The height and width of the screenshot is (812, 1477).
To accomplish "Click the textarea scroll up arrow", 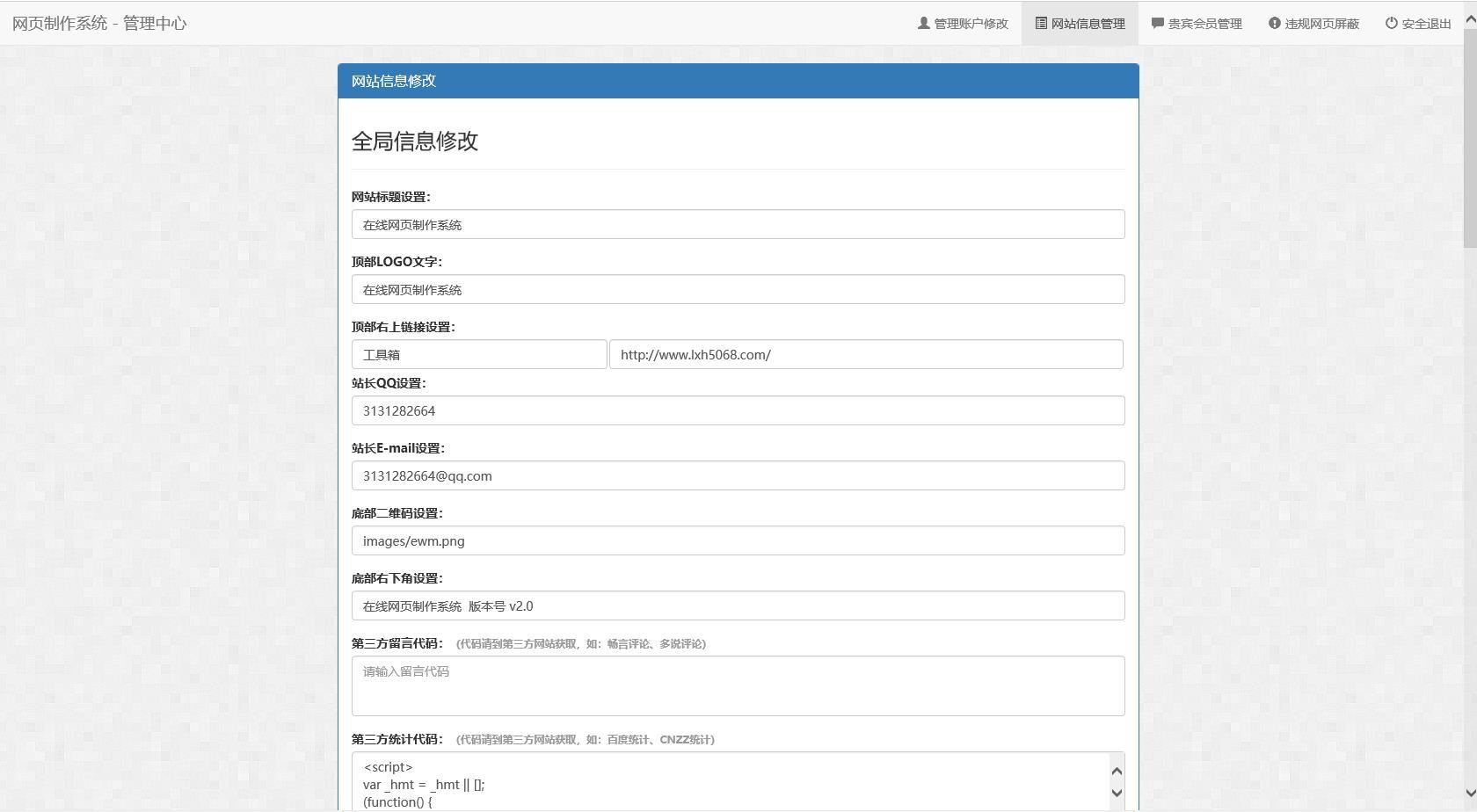I will [x=1117, y=771].
